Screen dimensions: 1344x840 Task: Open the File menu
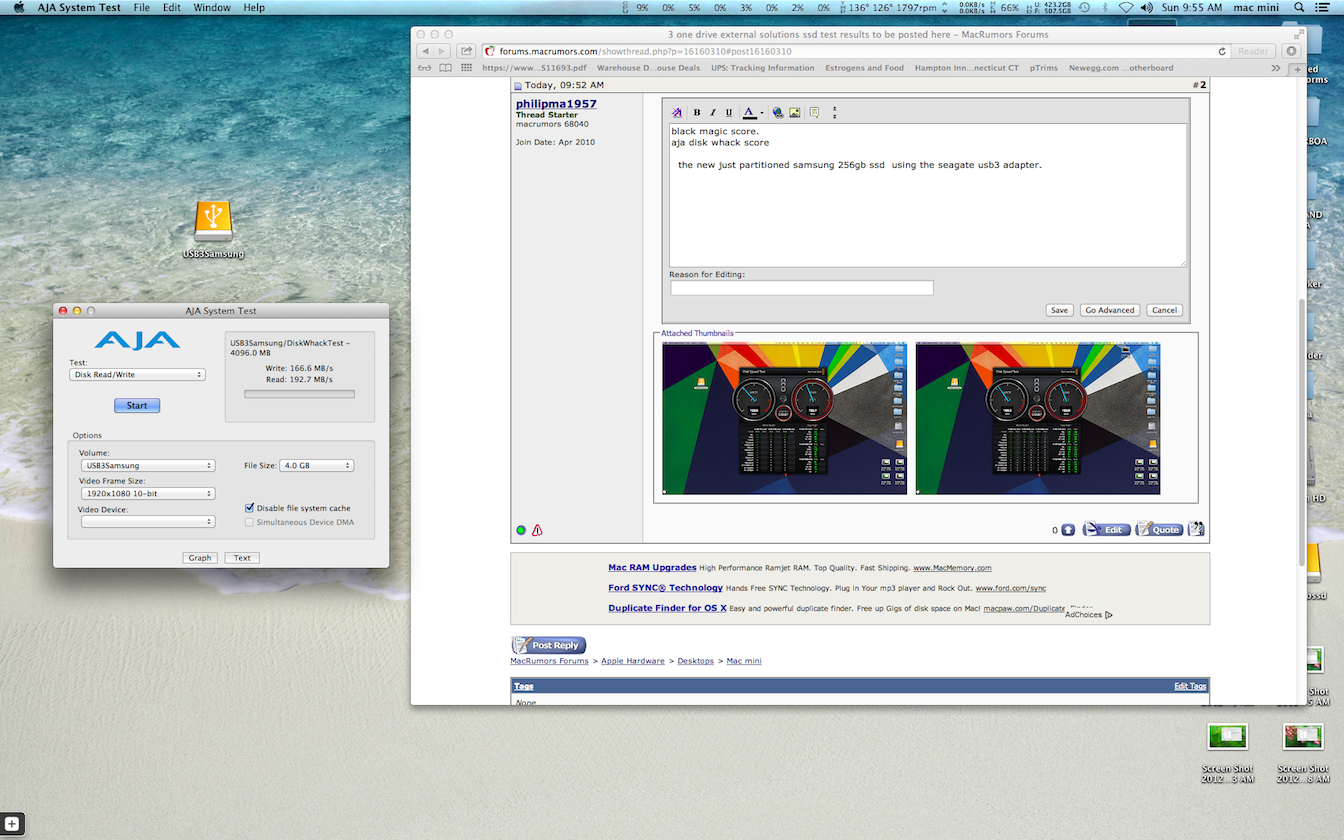[142, 7]
